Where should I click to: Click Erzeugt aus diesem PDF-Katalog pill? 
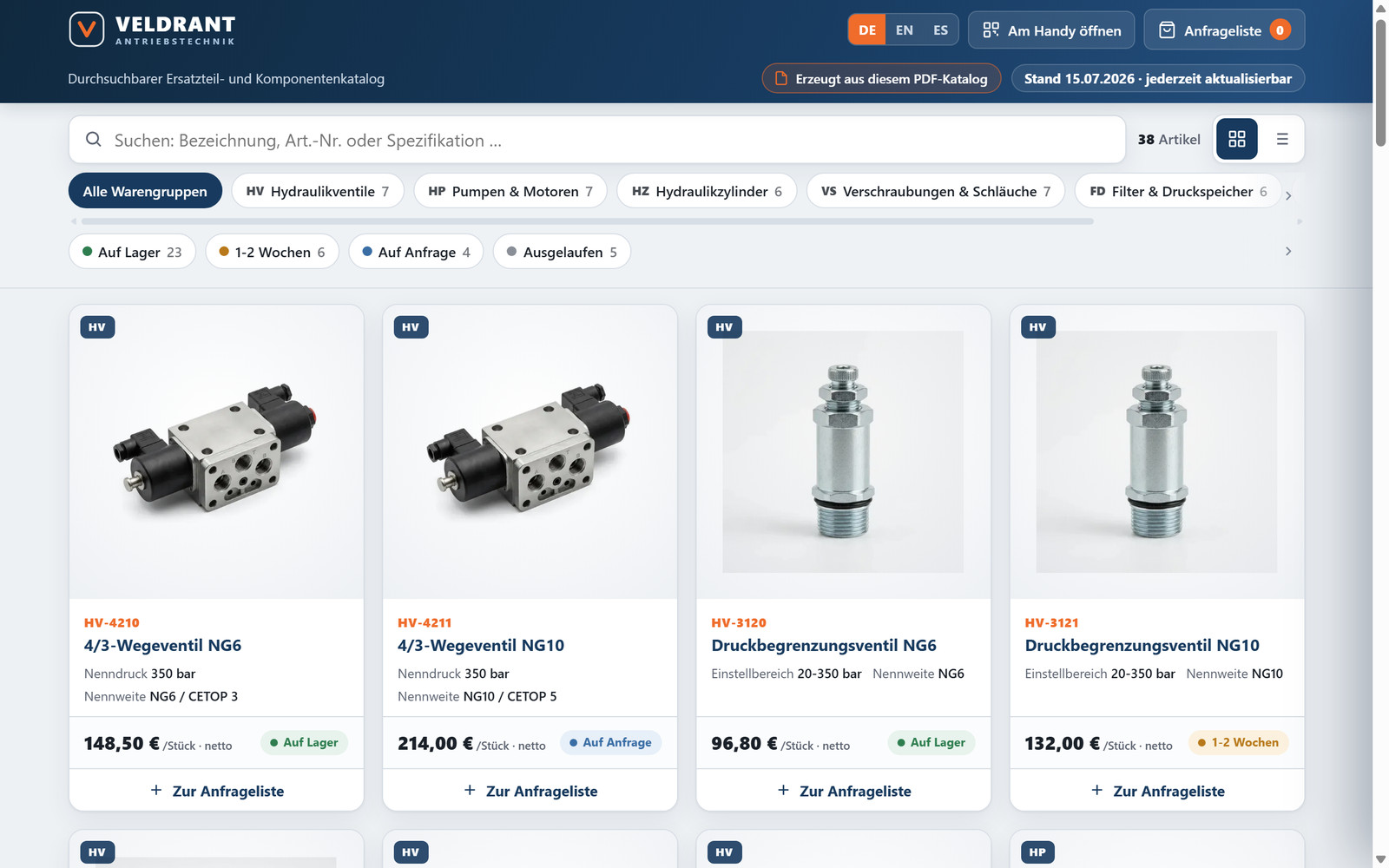[x=881, y=78]
